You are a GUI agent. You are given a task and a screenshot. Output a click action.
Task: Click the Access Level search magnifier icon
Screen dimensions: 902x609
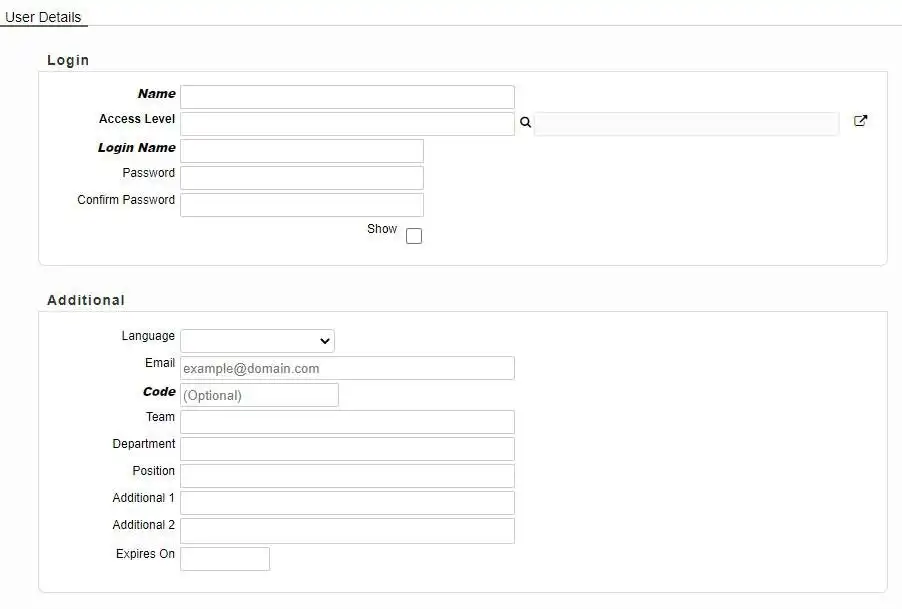pos(525,123)
